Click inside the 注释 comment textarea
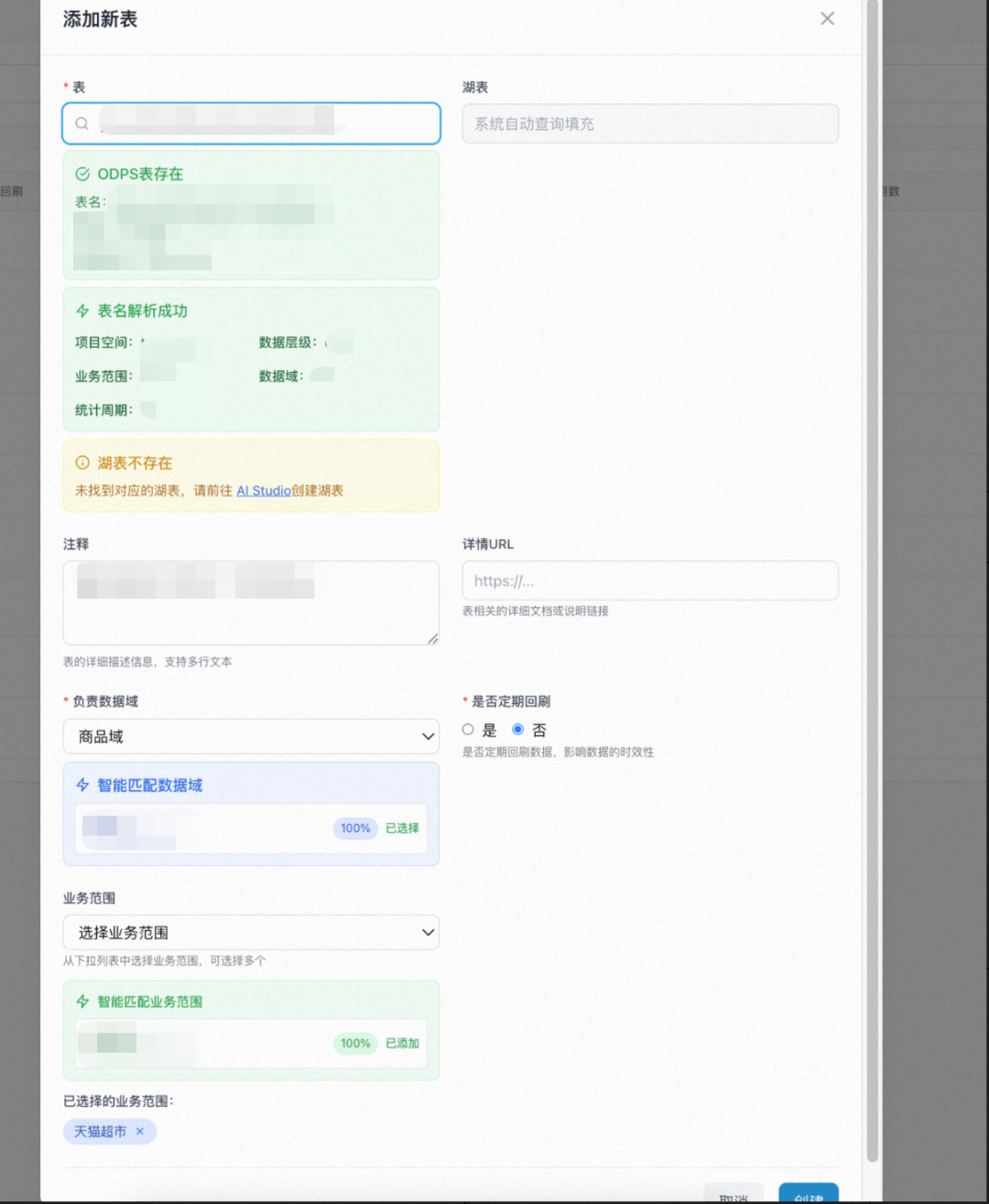The image size is (989, 1204). tap(251, 602)
